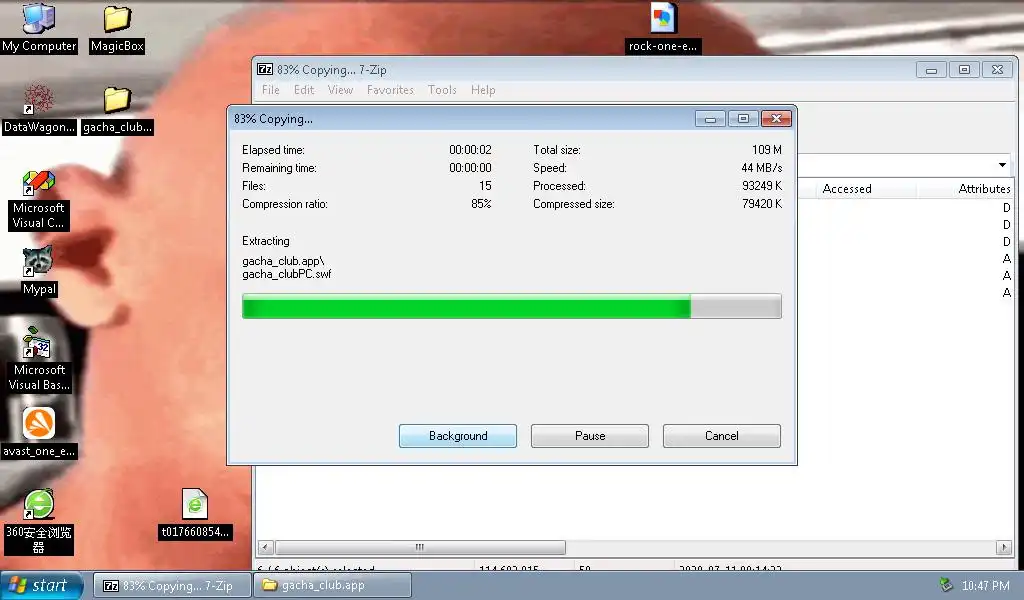1024x600 pixels.
Task: Open Edit menu in 7-Zip window
Action: tap(304, 90)
